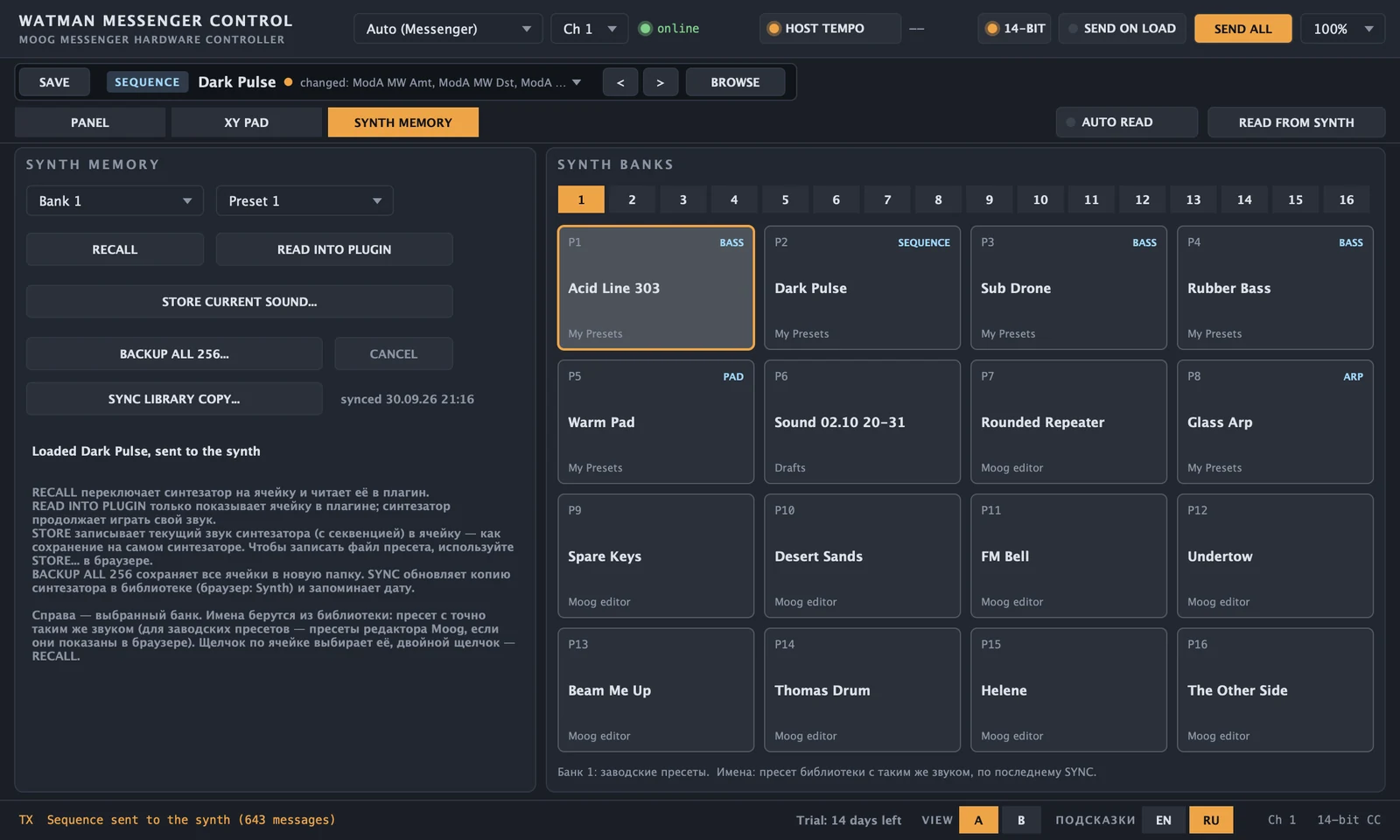Click BACKUP ALL 256...
This screenshot has width=1400, height=840.
pos(174,353)
